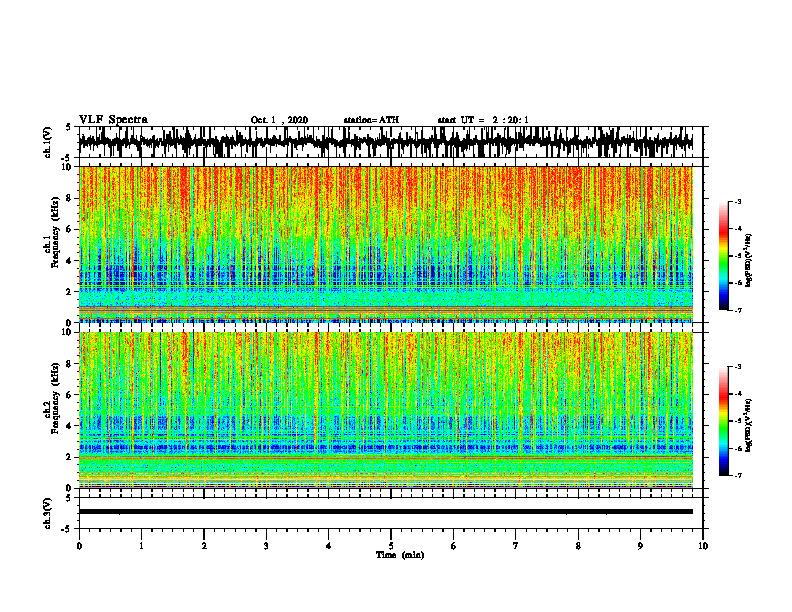Click the ch.1 color bar log(PSD) units label
Screen dimensions: 792x612
coord(749,261)
